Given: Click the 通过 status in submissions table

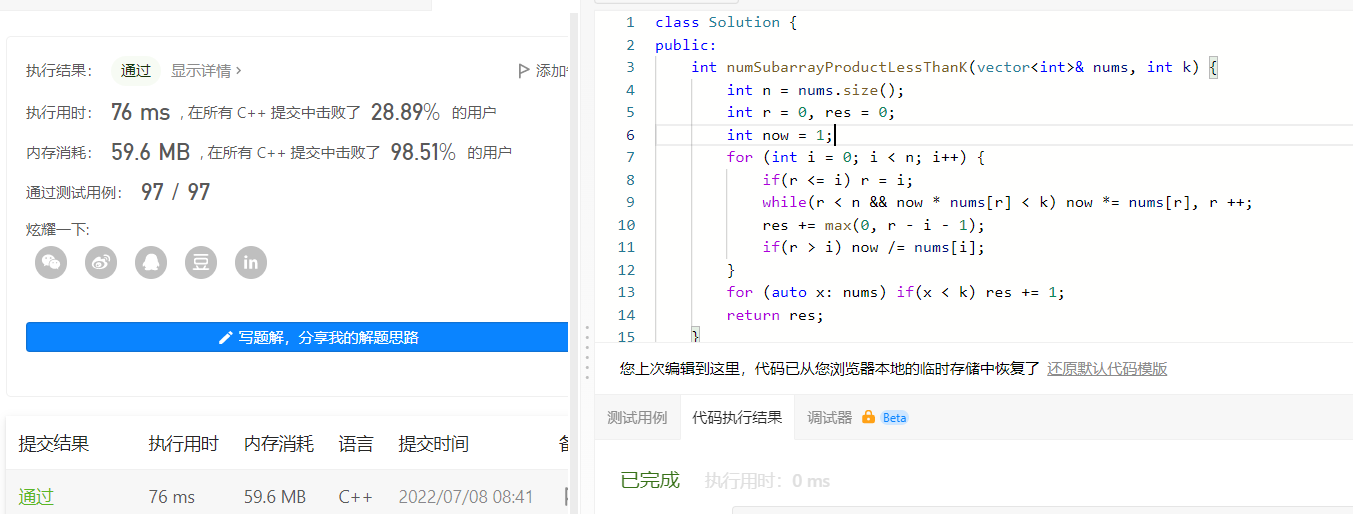Looking at the screenshot, I should [x=36, y=497].
